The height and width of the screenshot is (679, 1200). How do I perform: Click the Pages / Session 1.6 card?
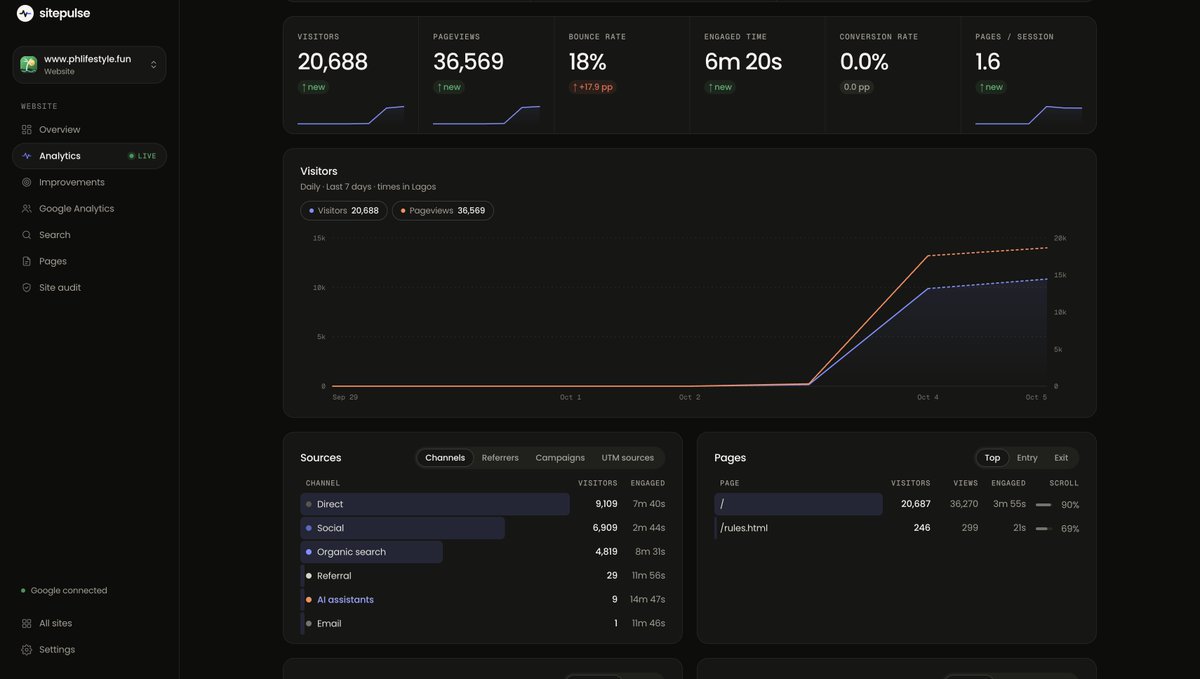point(1028,75)
